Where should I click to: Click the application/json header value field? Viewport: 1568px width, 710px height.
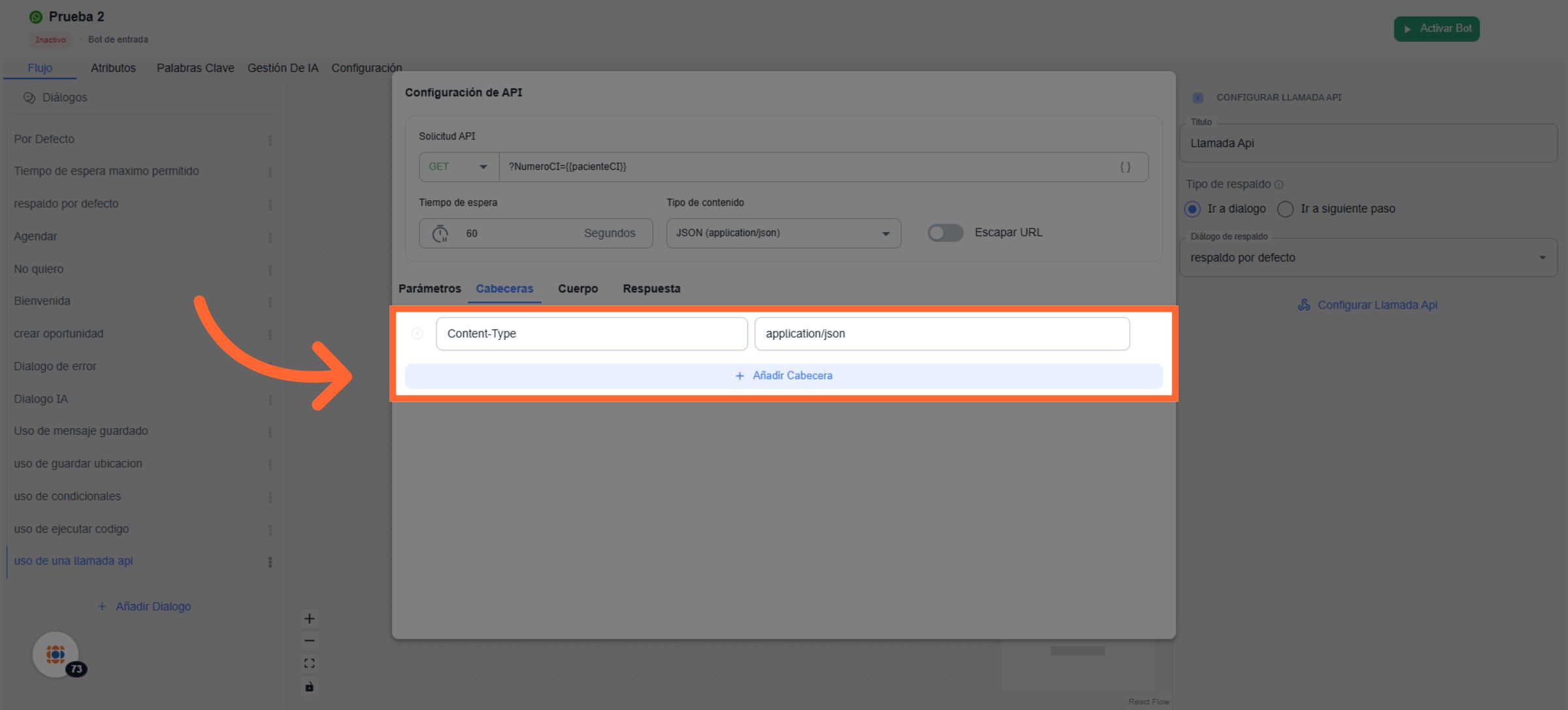(941, 333)
